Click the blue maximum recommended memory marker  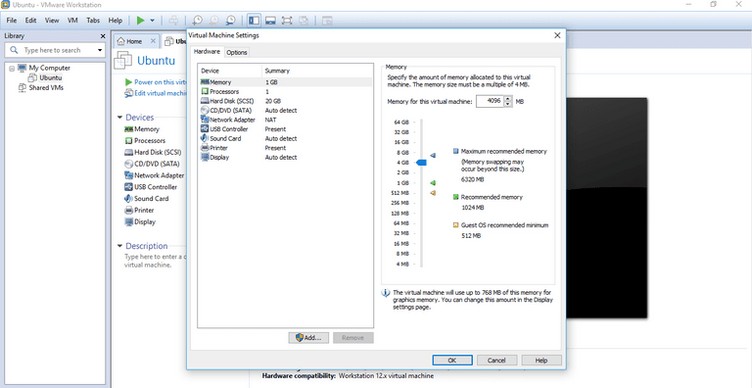pos(433,155)
